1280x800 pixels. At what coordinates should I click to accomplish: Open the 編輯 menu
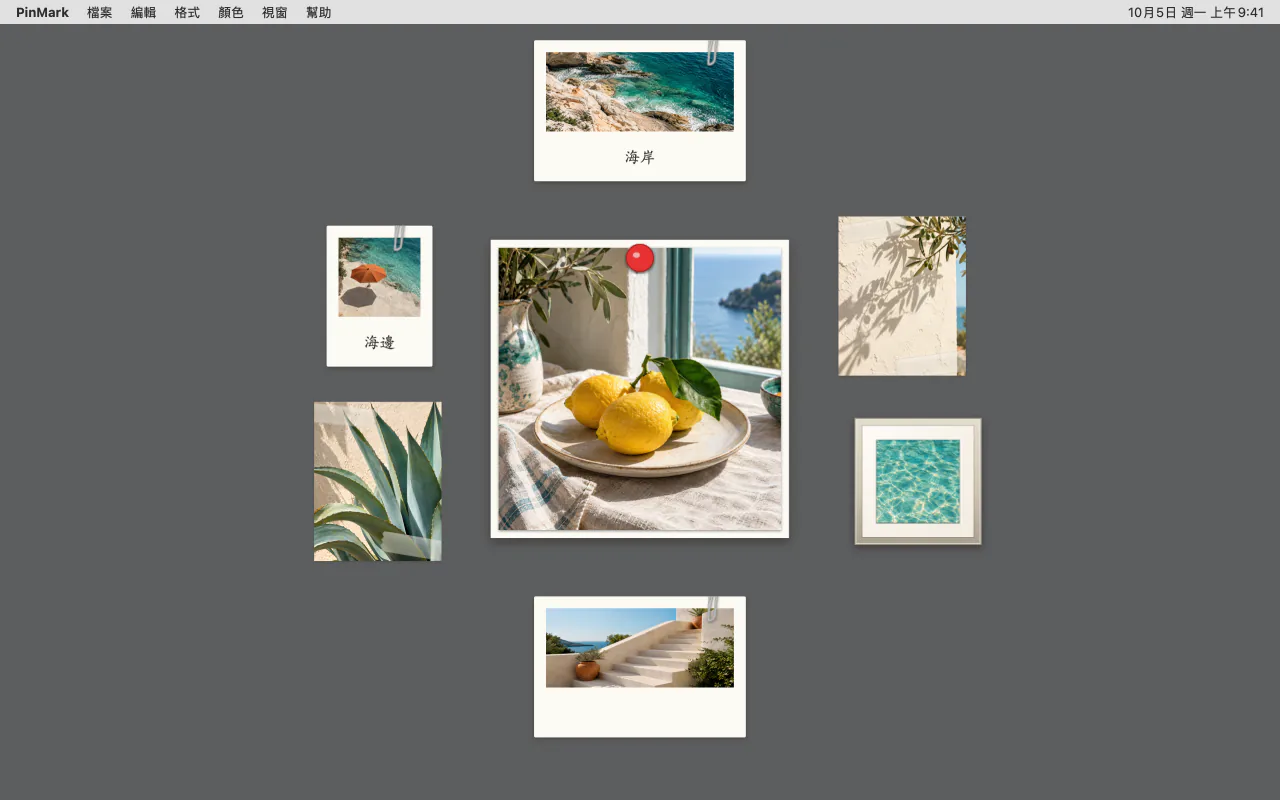[x=143, y=12]
